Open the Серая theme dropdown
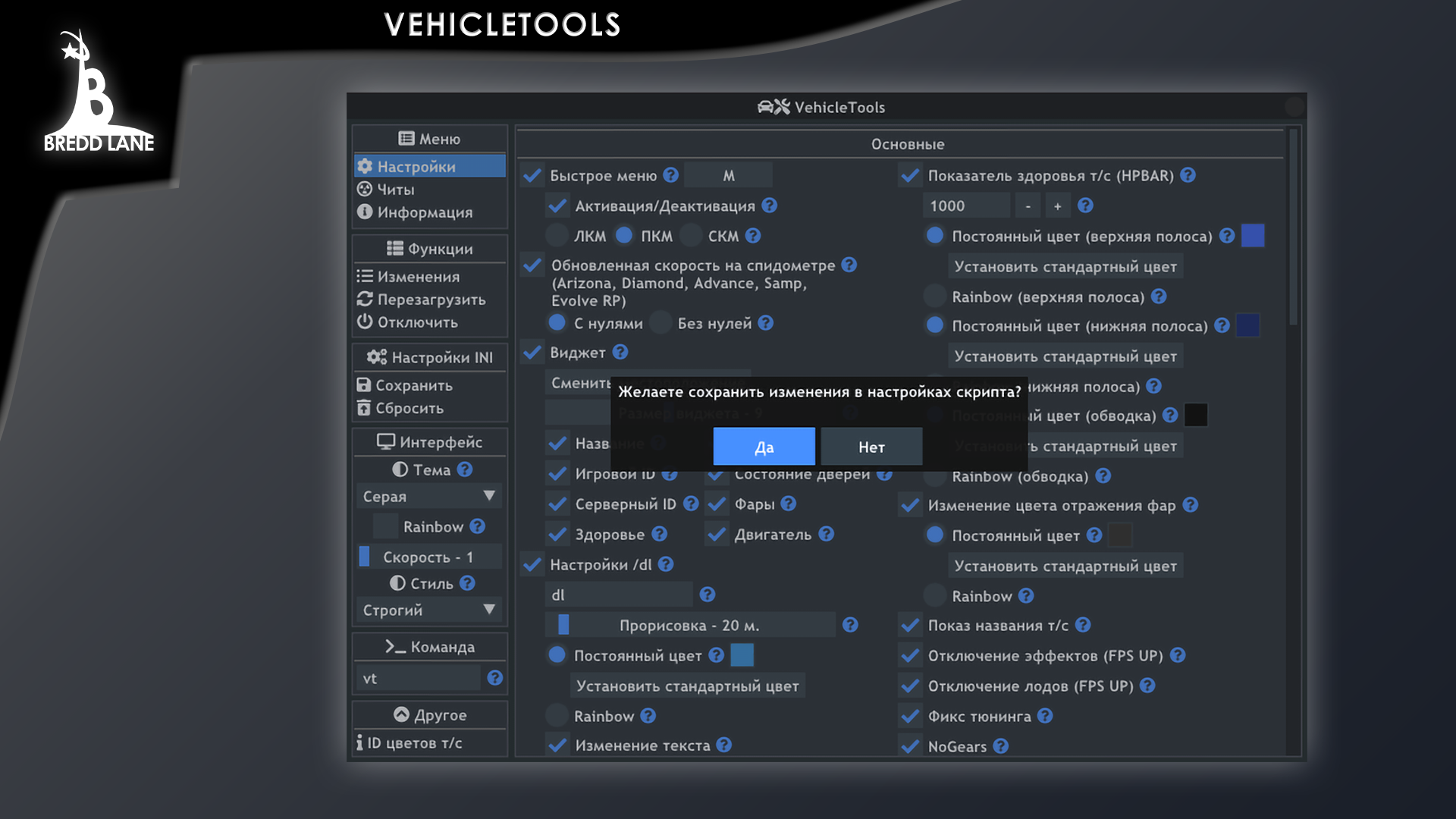The image size is (1456, 819). tap(428, 496)
